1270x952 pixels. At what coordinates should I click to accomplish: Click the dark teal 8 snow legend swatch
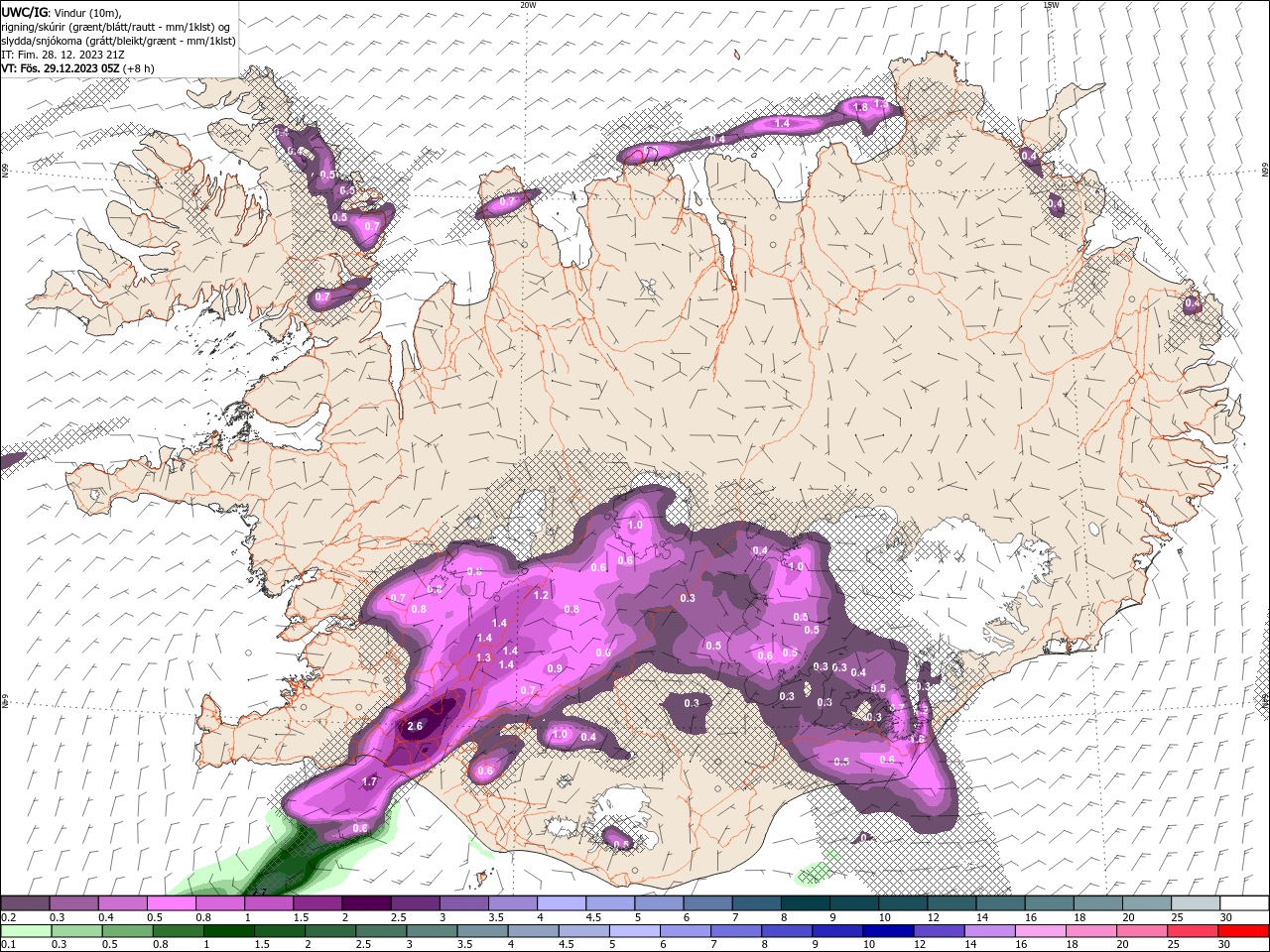[x=805, y=903]
